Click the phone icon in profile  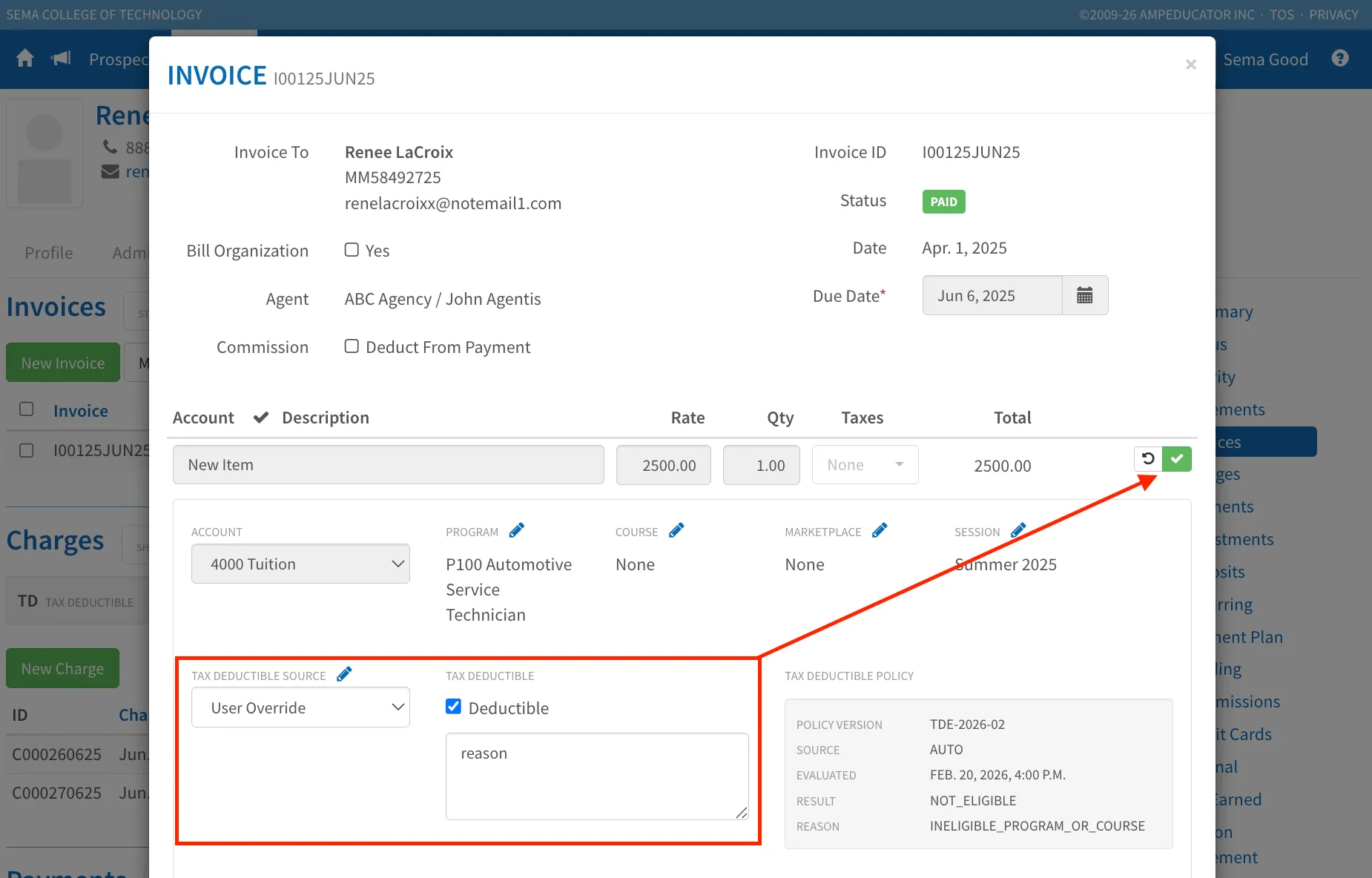click(111, 147)
